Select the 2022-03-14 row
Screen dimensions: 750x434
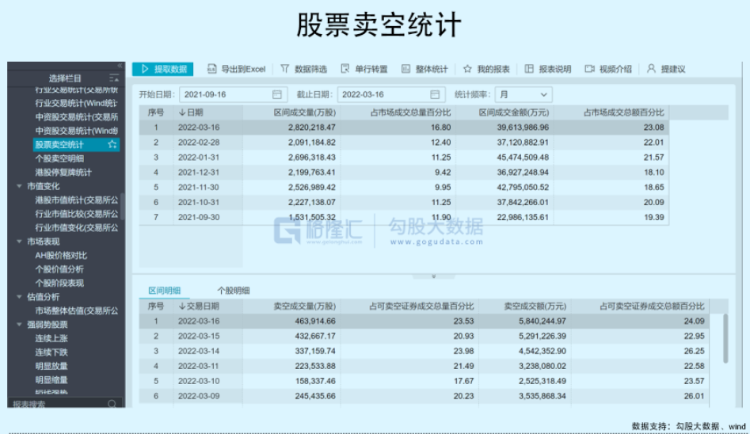pyautogui.click(x=424, y=351)
